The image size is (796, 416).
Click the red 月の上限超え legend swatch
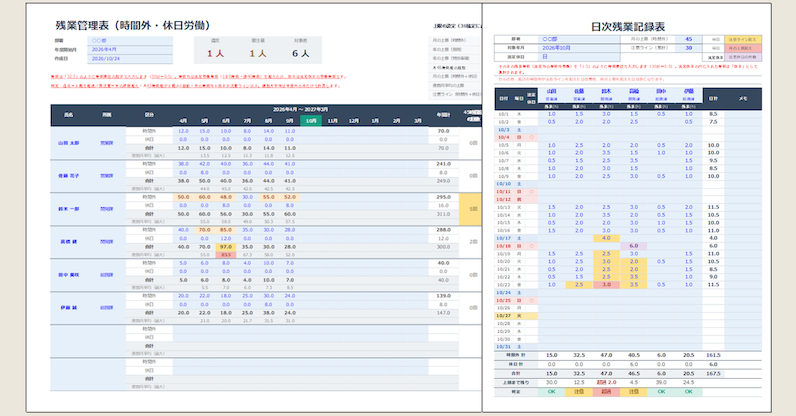pos(743,48)
